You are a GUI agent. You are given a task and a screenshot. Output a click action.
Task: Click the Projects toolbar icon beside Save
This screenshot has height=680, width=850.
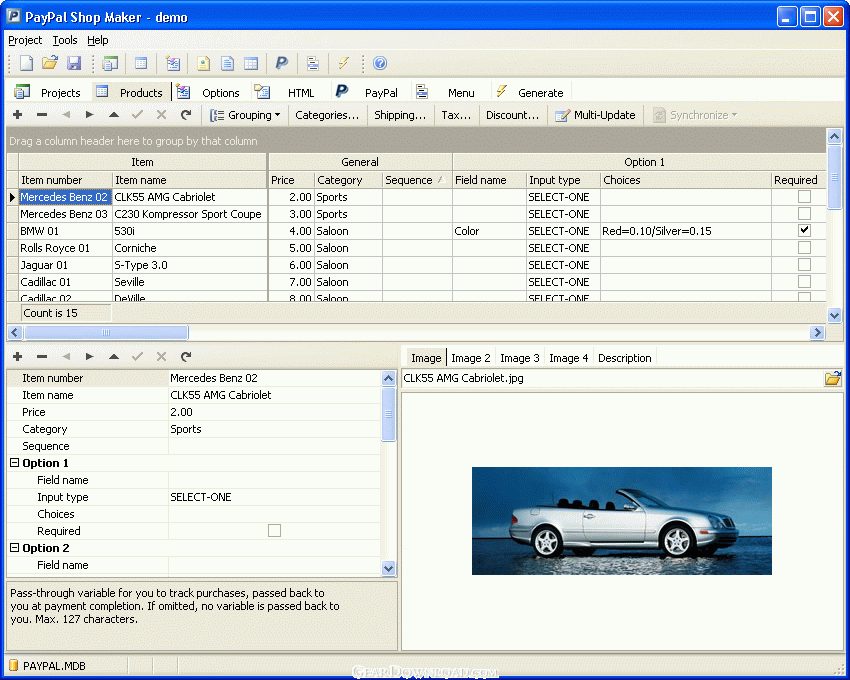tap(110, 63)
